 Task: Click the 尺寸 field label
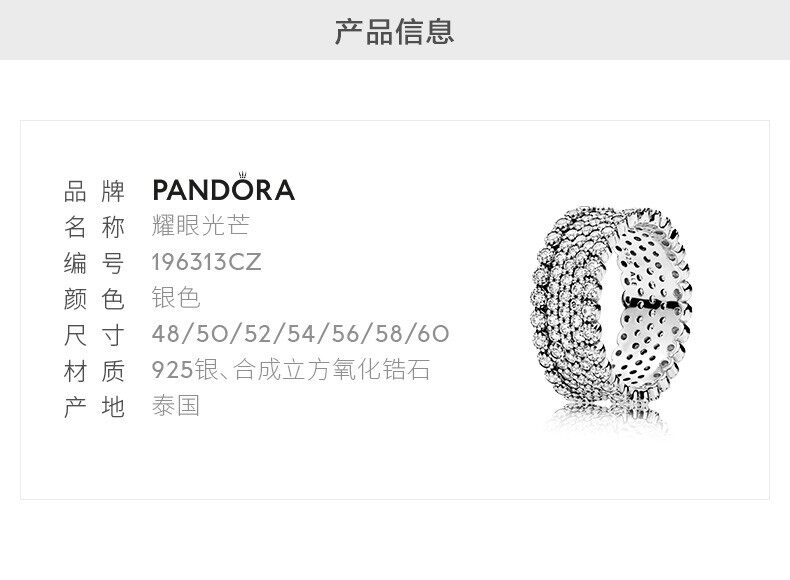pos(94,336)
